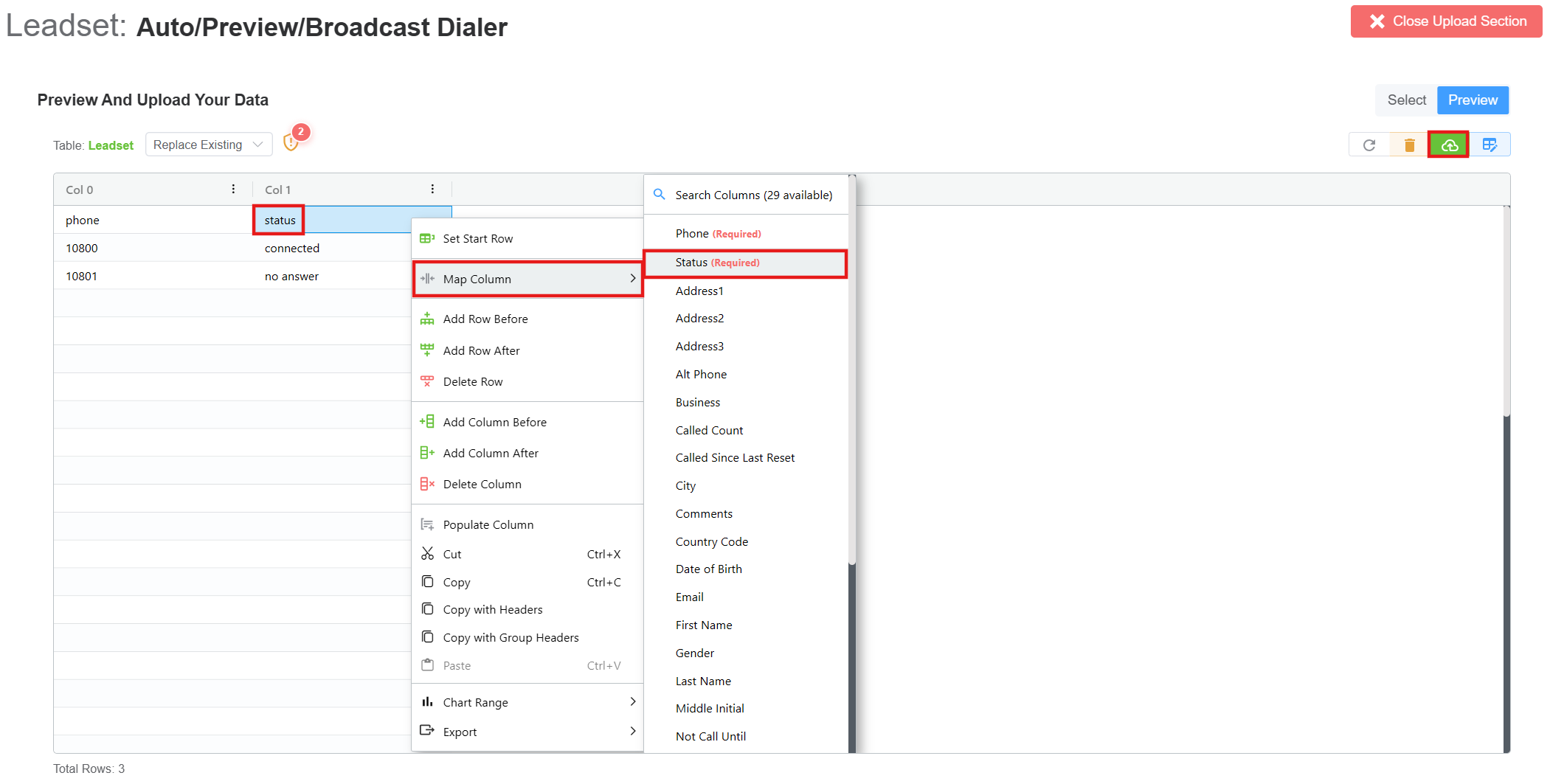Switch to Select view mode
1550x784 pixels.
[x=1406, y=100]
